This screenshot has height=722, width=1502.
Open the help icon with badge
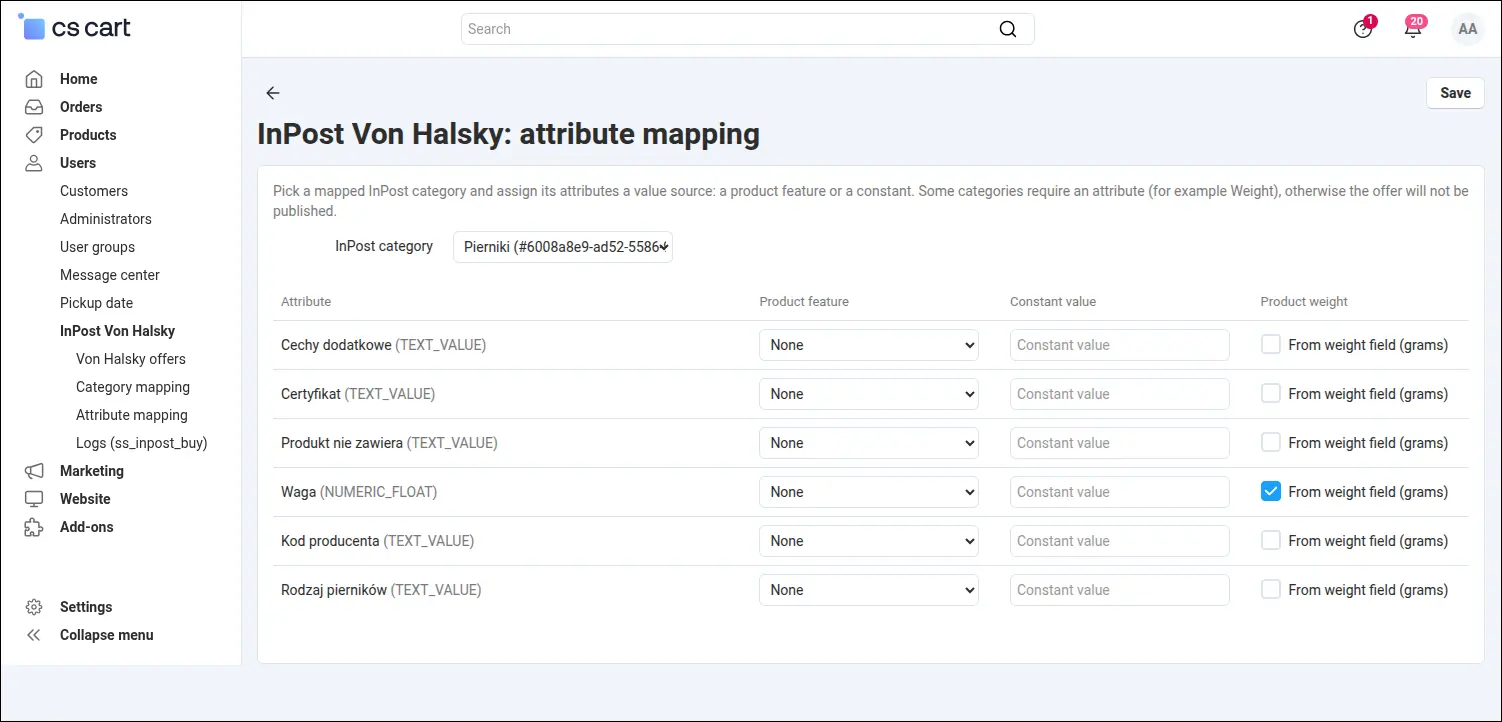1363,29
